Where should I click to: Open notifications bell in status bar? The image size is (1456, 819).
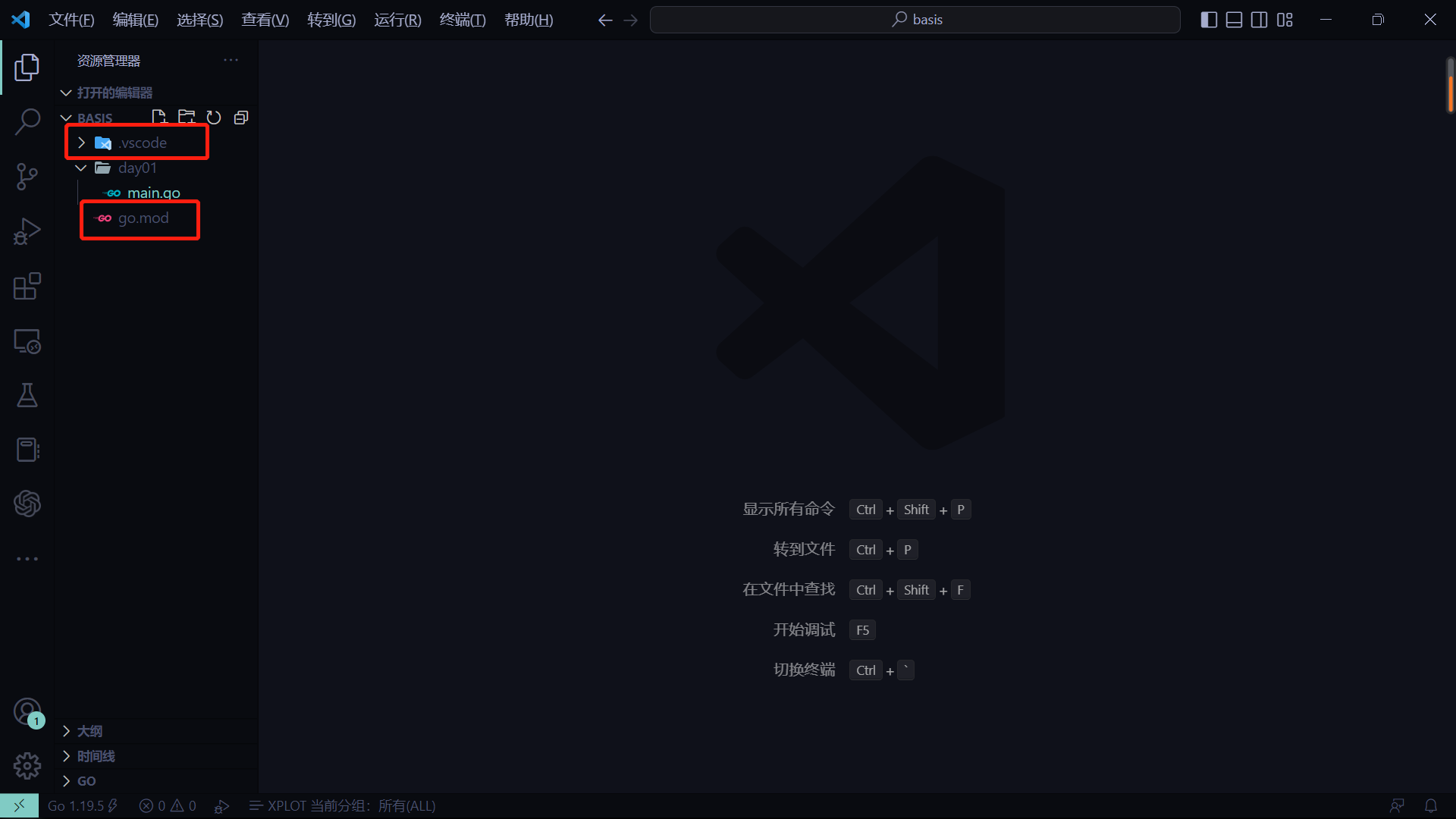coord(1431,806)
